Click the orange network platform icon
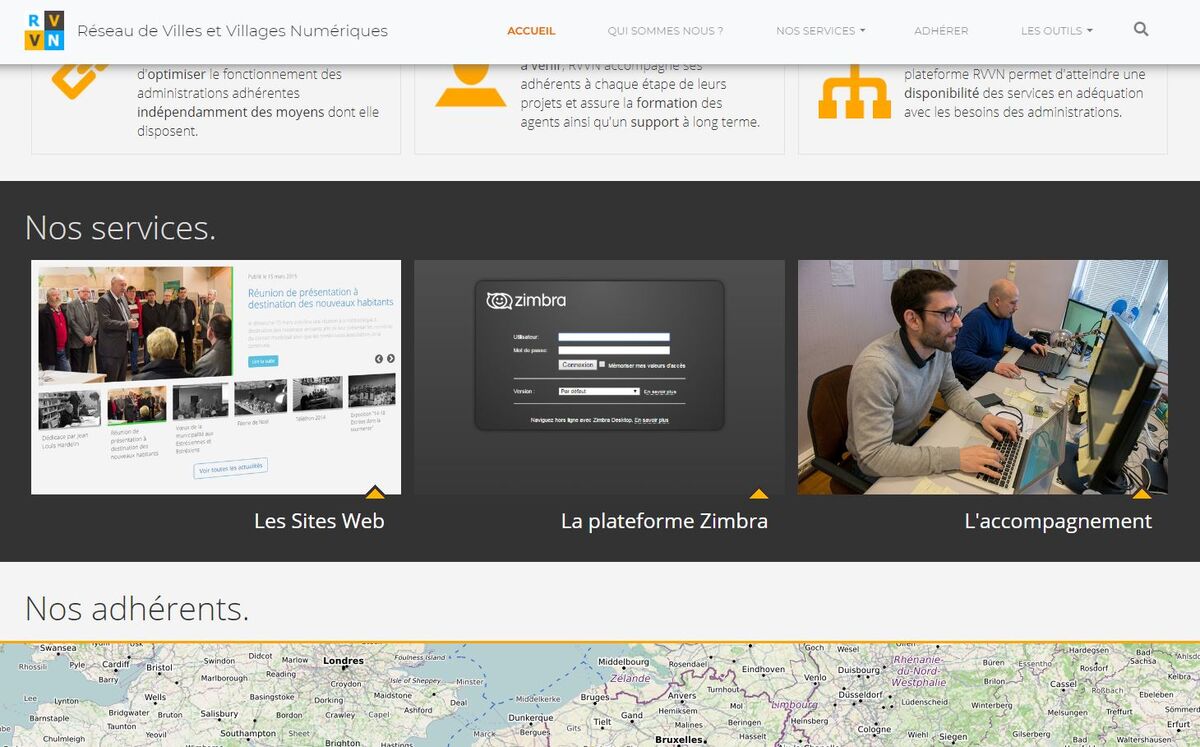Image resolution: width=1200 pixels, height=747 pixels. (x=854, y=91)
